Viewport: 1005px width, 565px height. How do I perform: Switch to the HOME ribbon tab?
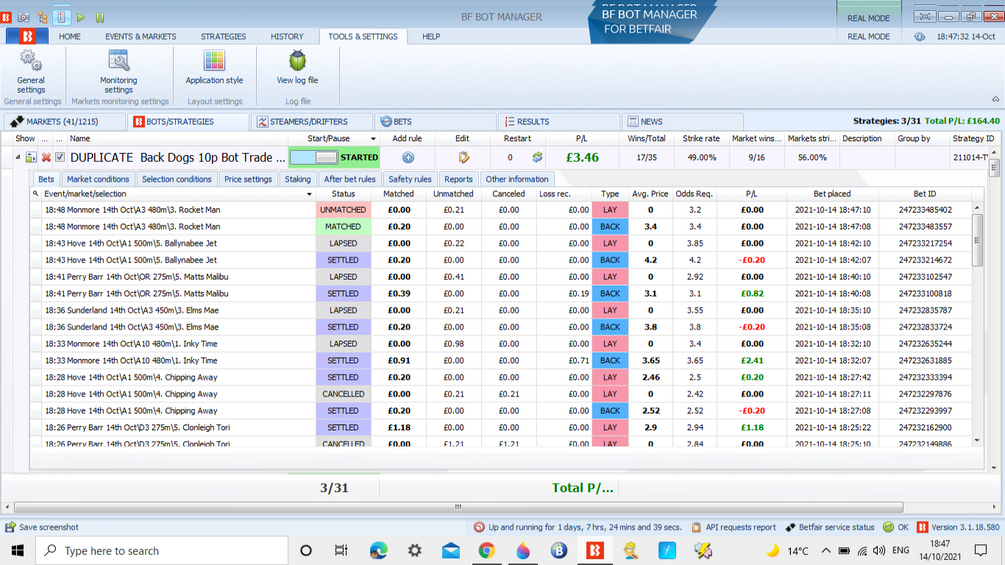point(70,37)
